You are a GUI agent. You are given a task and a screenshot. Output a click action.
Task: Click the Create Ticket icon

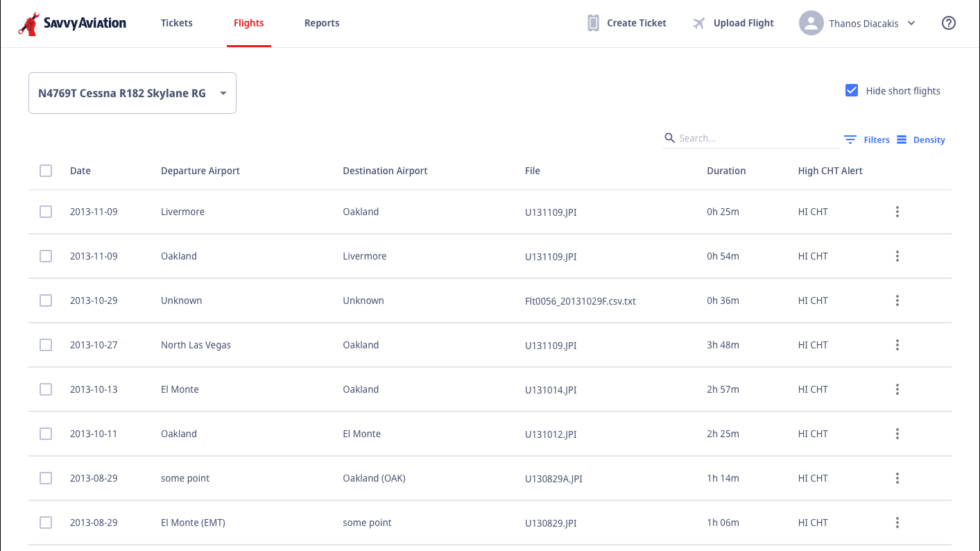593,23
